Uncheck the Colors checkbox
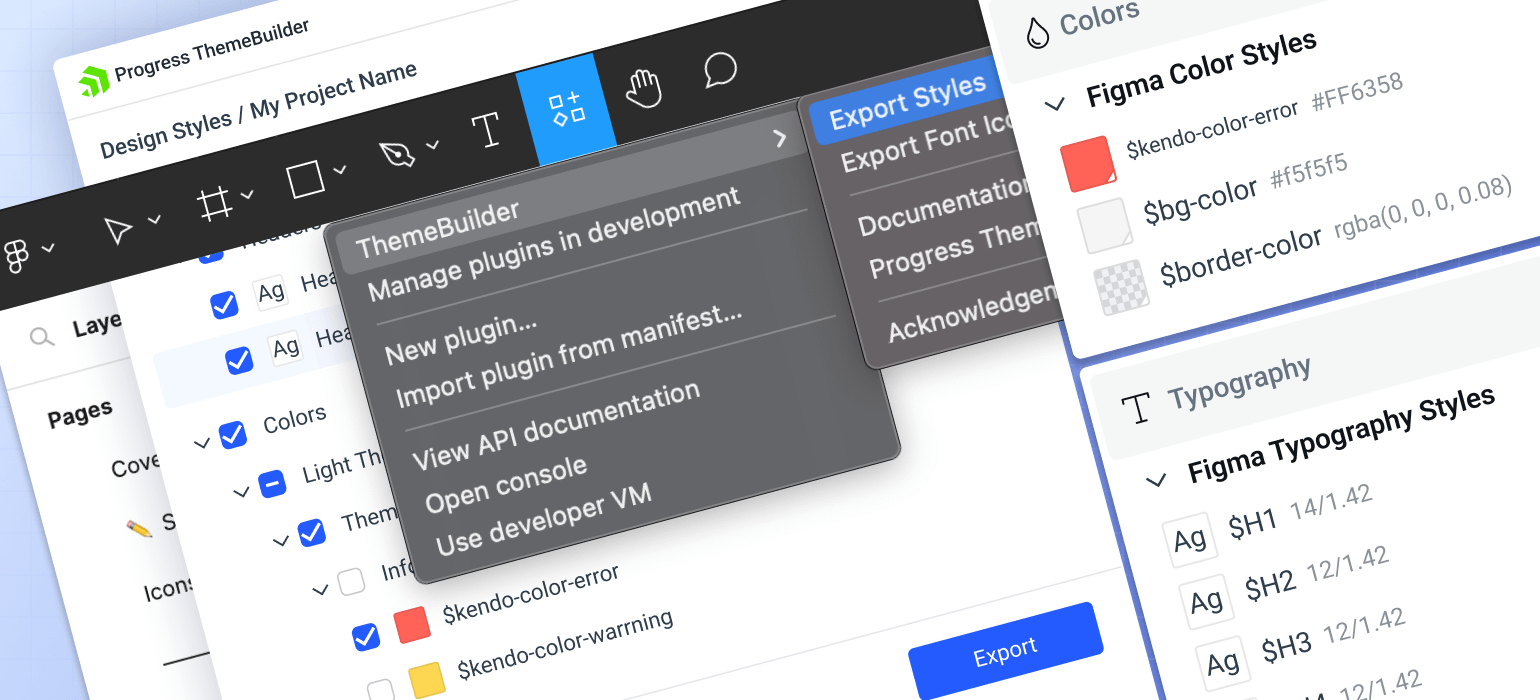Viewport: 1540px width, 700px height. click(233, 434)
